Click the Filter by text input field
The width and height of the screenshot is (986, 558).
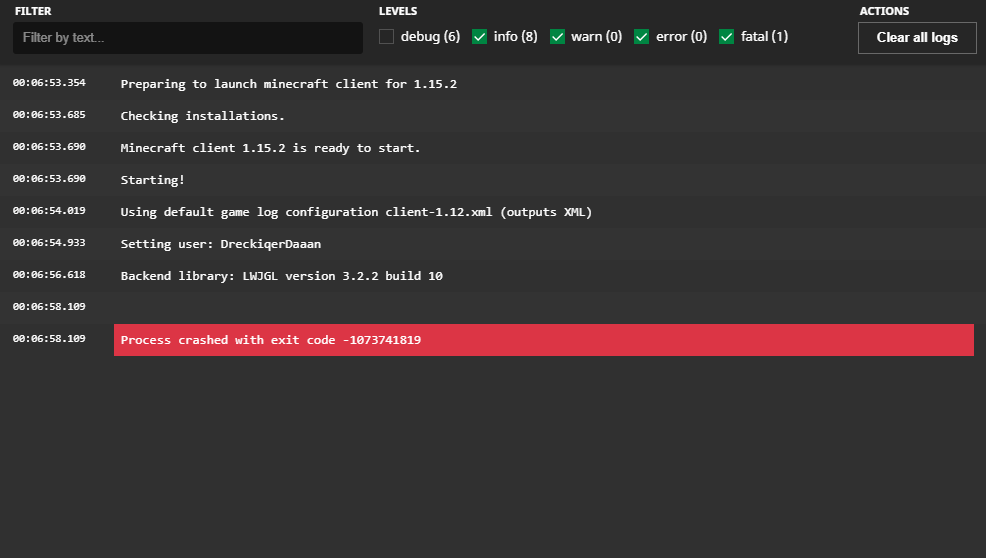pyautogui.click(x=188, y=38)
